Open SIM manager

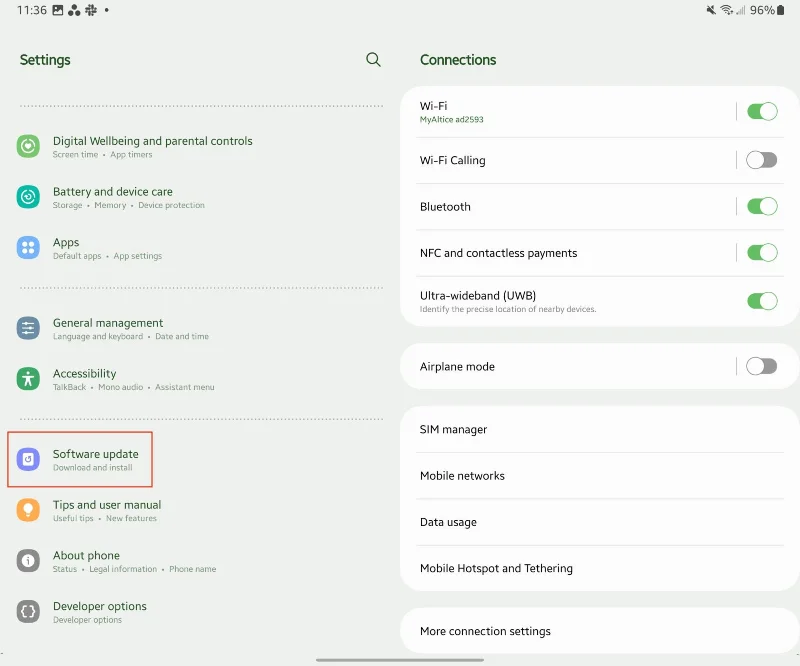tap(599, 429)
